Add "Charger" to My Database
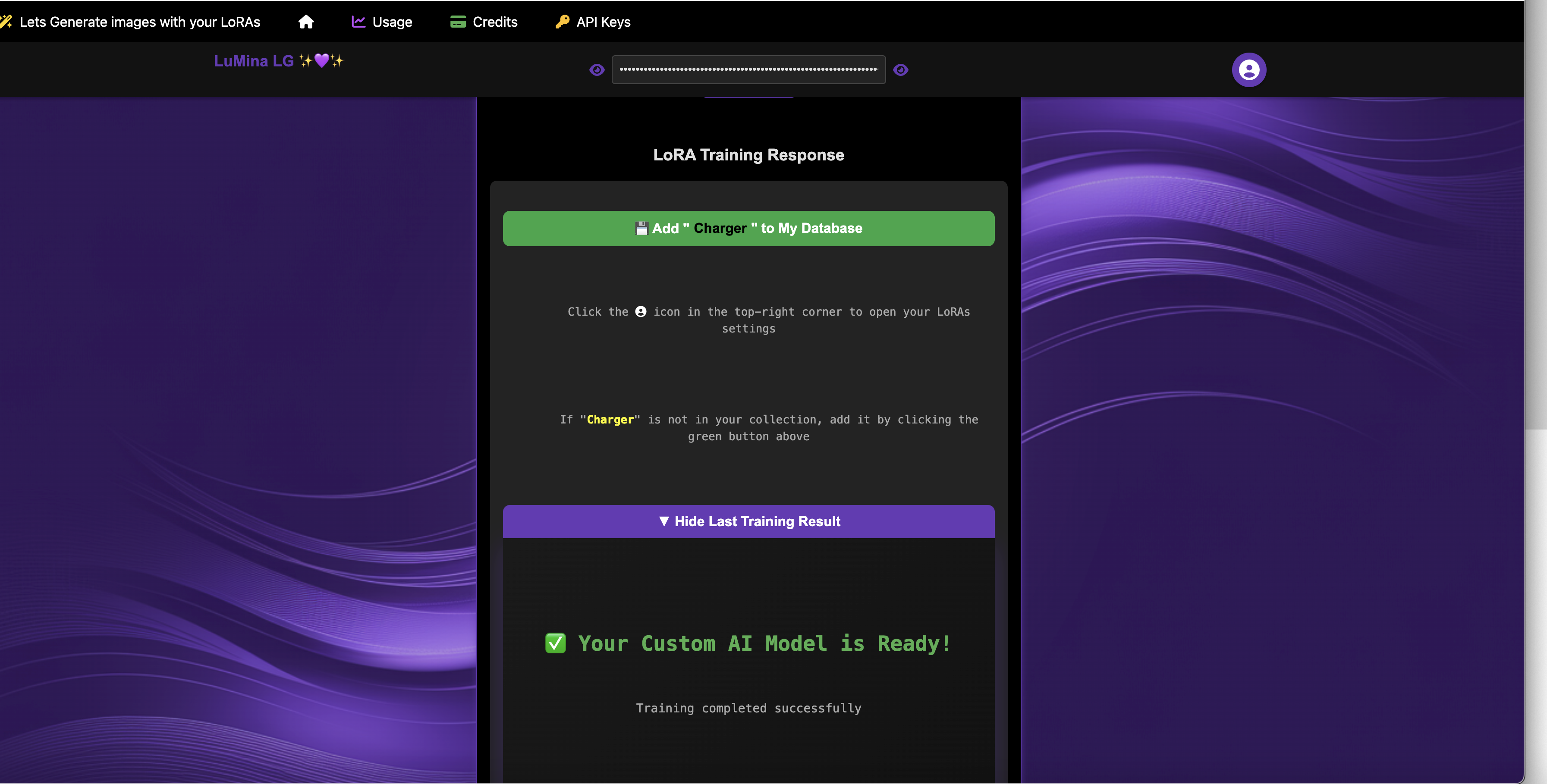 [x=748, y=228]
